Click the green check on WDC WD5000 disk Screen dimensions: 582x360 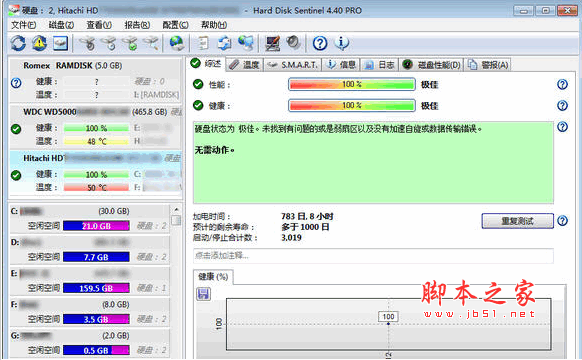(x=16, y=129)
